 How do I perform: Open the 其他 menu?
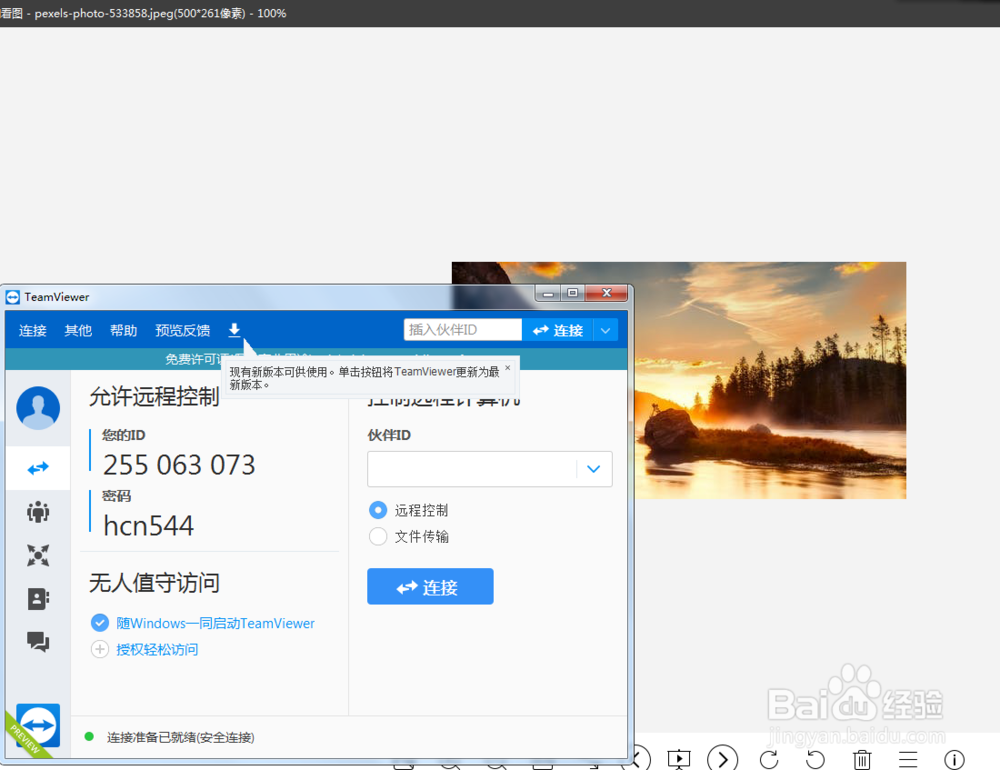click(x=78, y=330)
